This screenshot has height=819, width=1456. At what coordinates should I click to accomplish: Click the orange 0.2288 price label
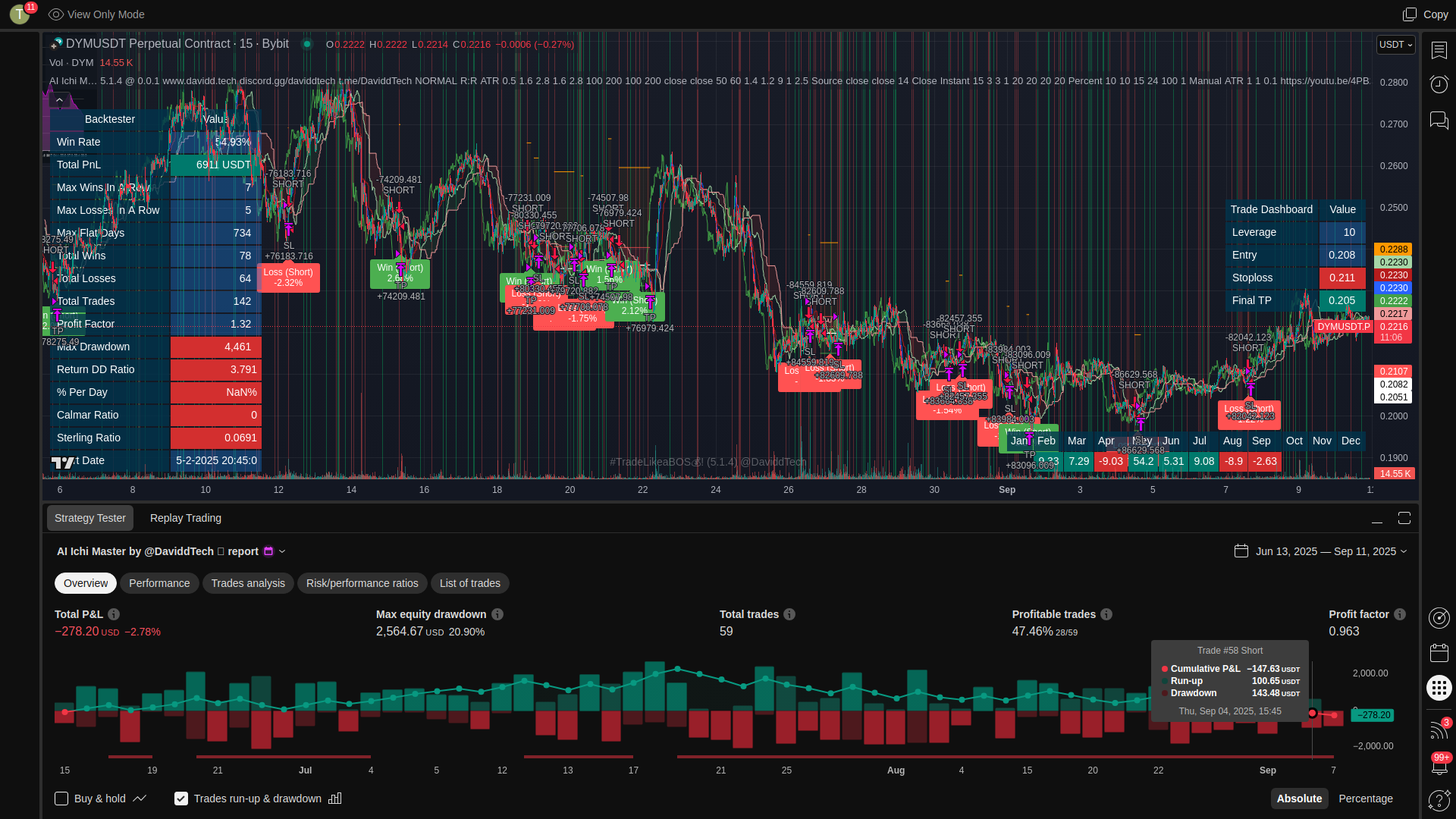[1393, 249]
